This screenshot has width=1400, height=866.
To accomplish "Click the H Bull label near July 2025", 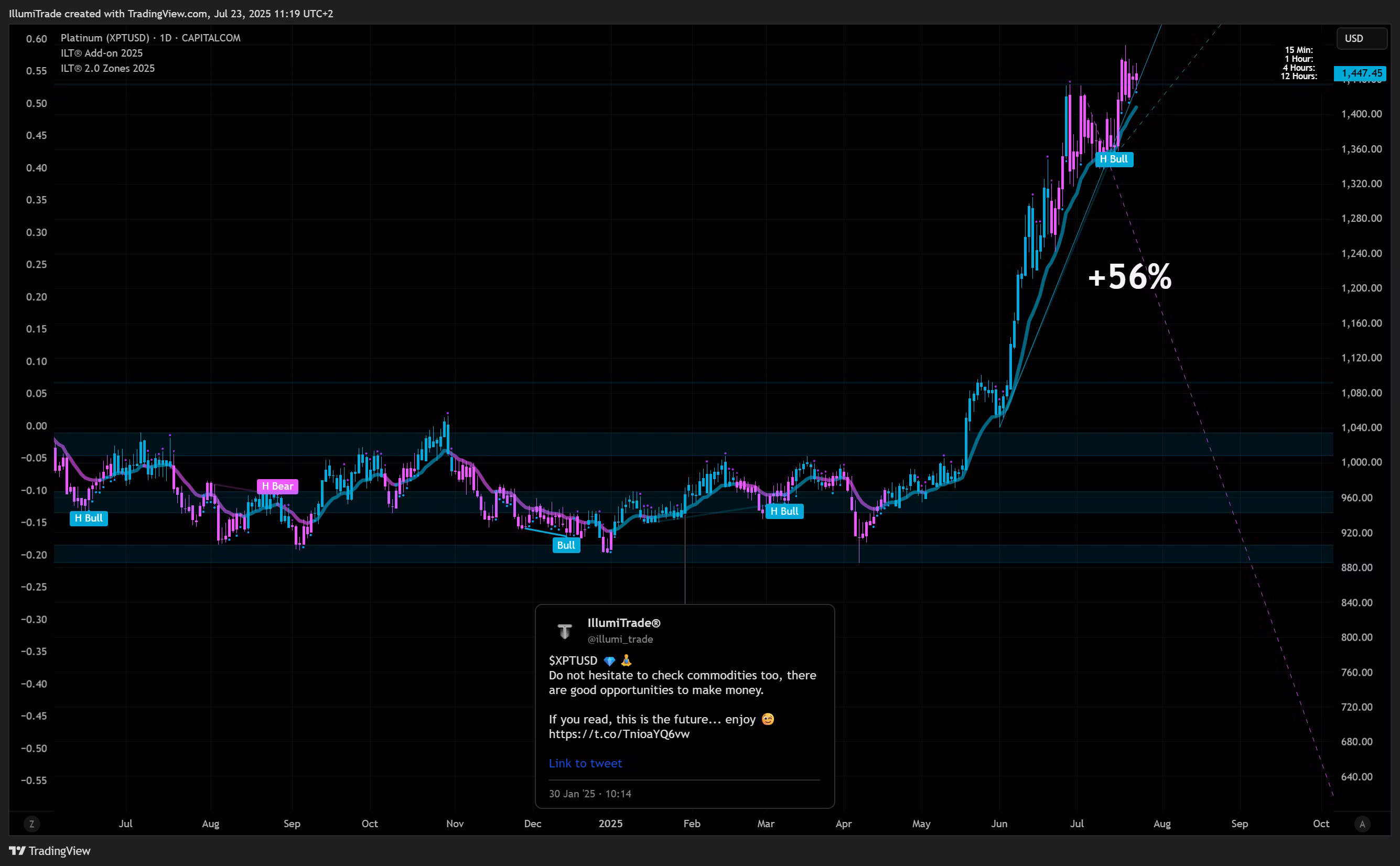I will coord(1114,159).
